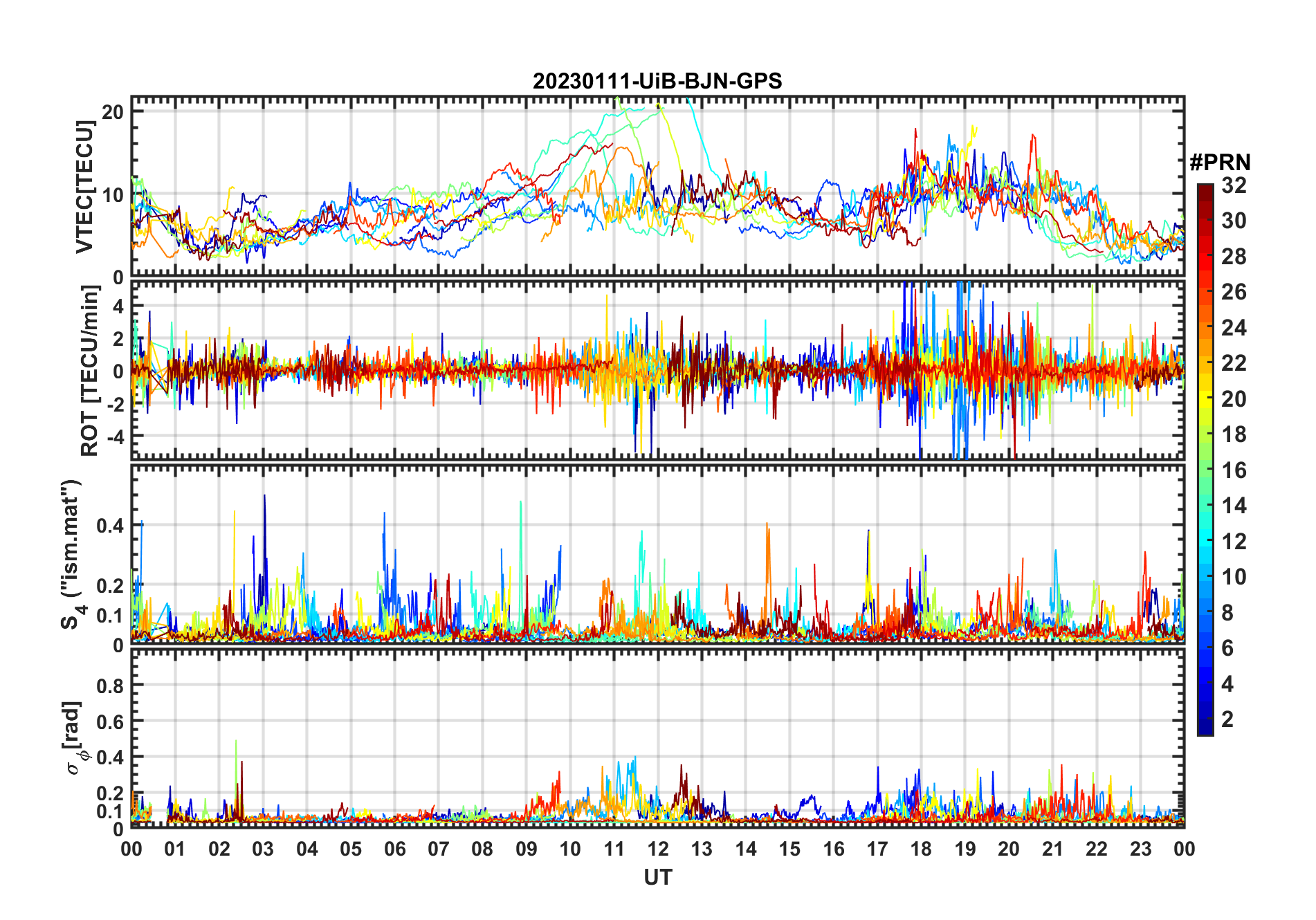Select PRN colorbar label "22"

[x=1234, y=363]
